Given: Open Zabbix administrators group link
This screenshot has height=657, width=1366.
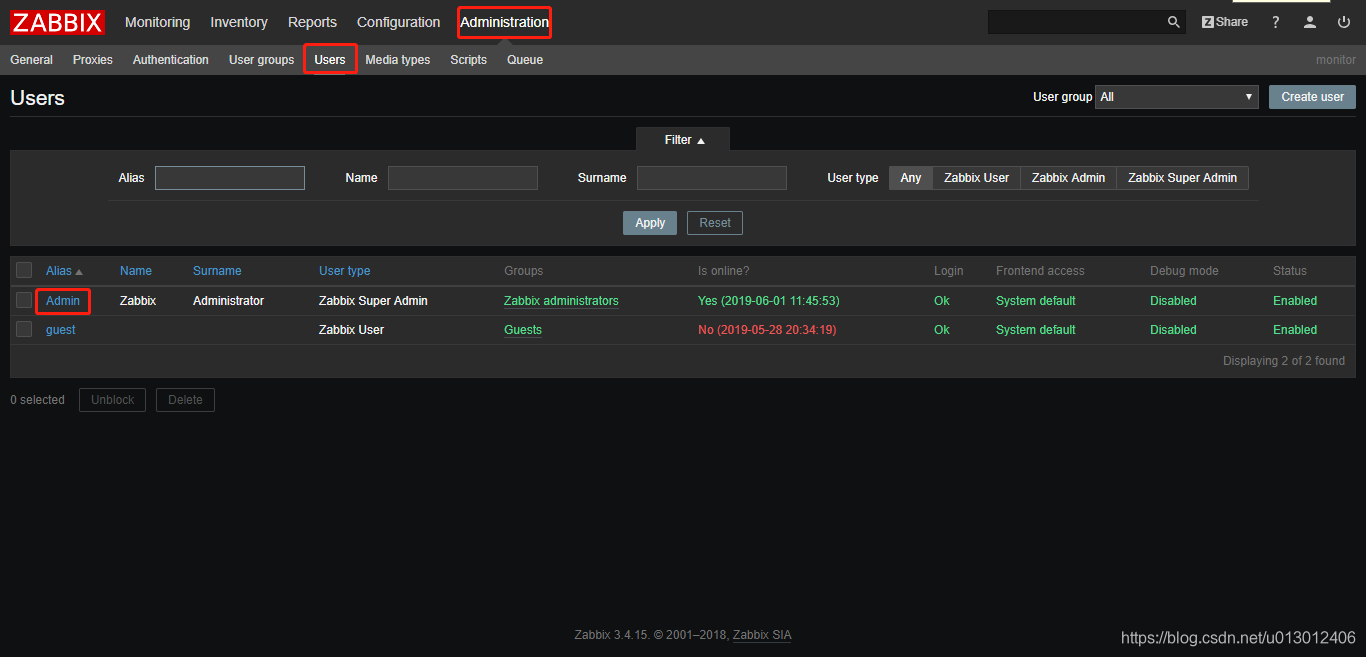Looking at the screenshot, I should (561, 301).
